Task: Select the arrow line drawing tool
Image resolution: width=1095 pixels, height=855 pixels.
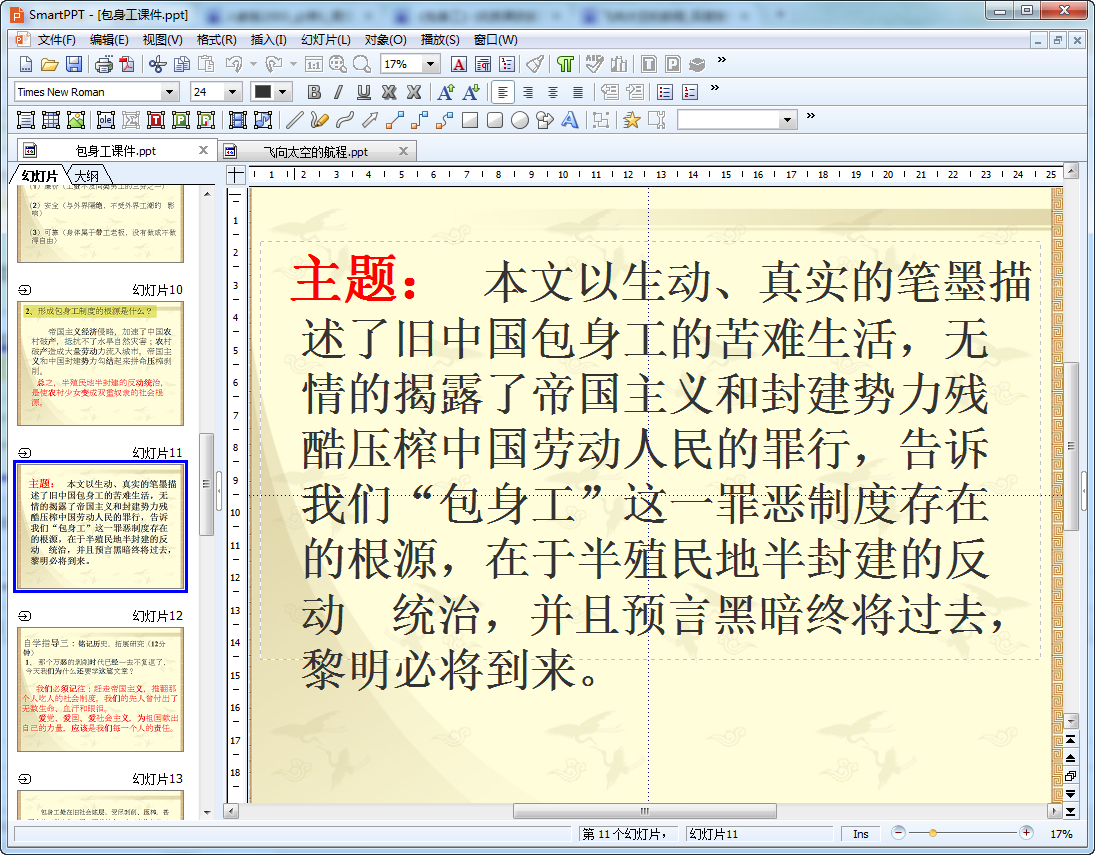Action: 369,120
